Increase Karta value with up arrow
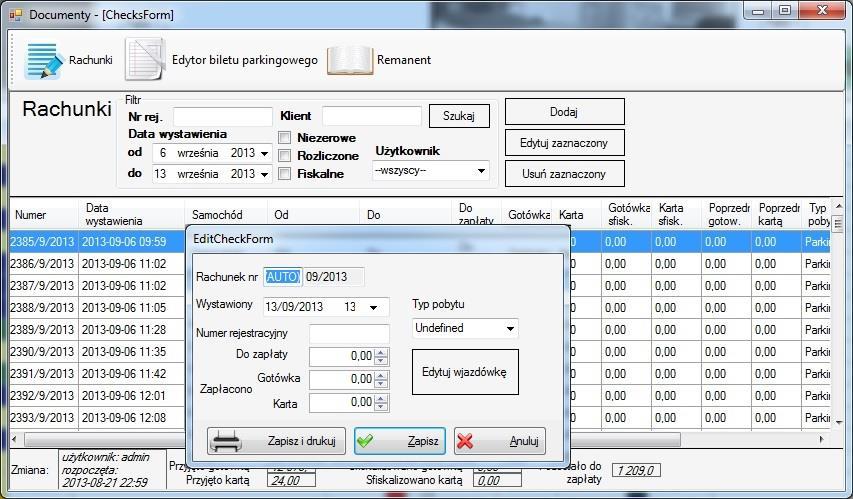 [381, 399]
